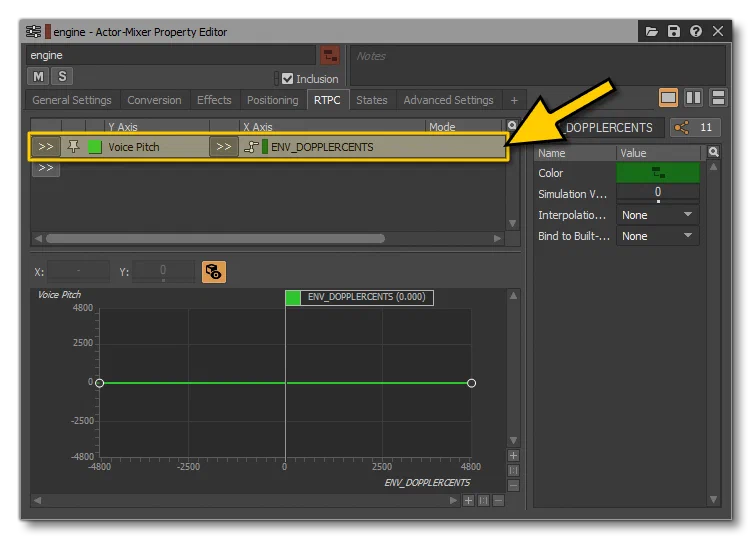Click the red color icon next to engine name
The width and height of the screenshot is (752, 540).
click(x=330, y=55)
